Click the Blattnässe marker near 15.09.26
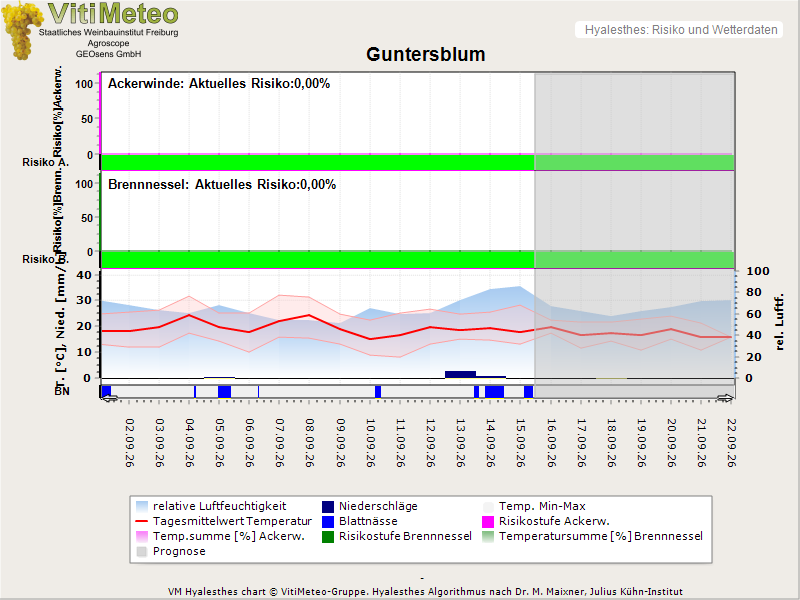The image size is (800, 600). coord(529,392)
